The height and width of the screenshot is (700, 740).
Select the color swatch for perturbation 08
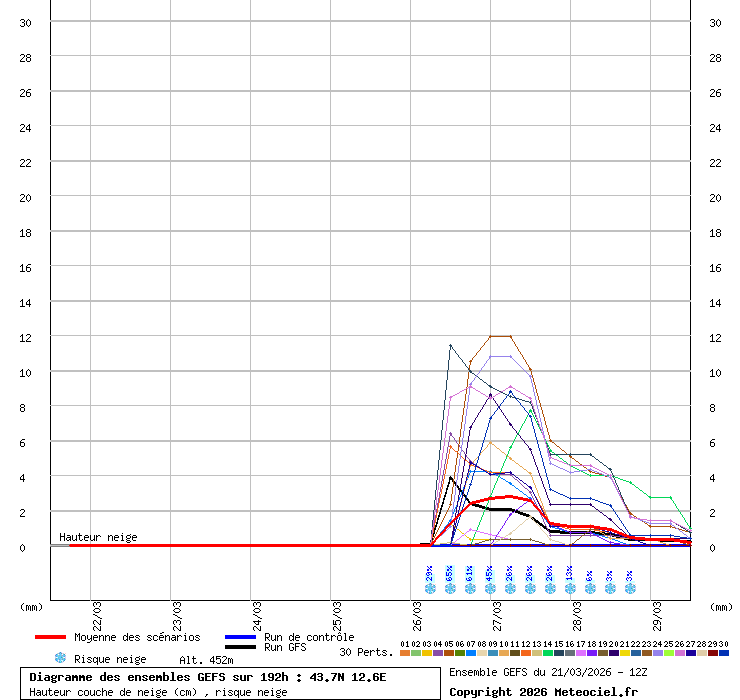click(x=482, y=653)
